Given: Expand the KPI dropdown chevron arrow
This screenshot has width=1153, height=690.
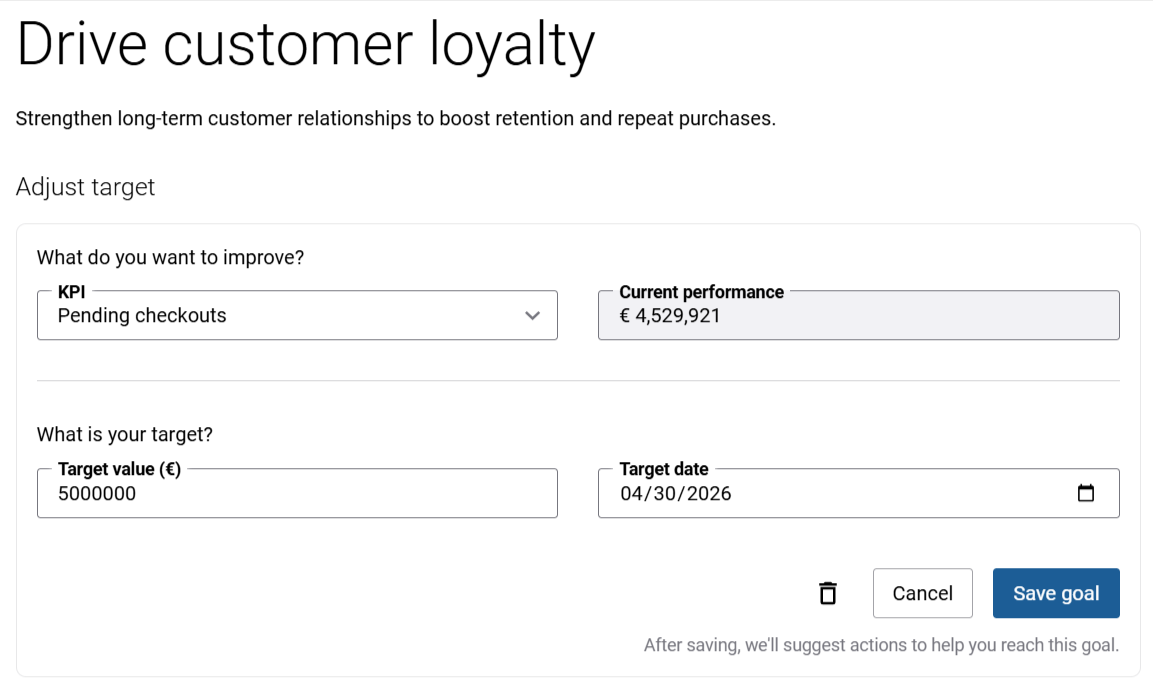Looking at the screenshot, I should (x=532, y=316).
